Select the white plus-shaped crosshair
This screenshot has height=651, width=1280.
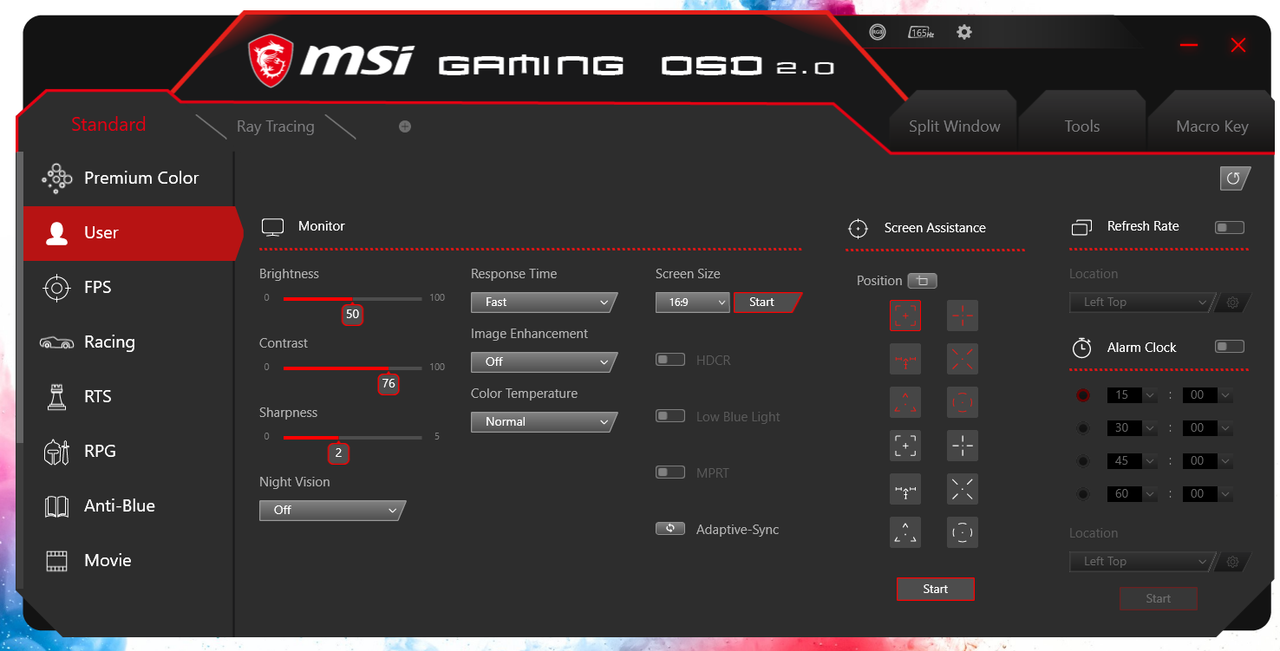pyautogui.click(x=962, y=445)
